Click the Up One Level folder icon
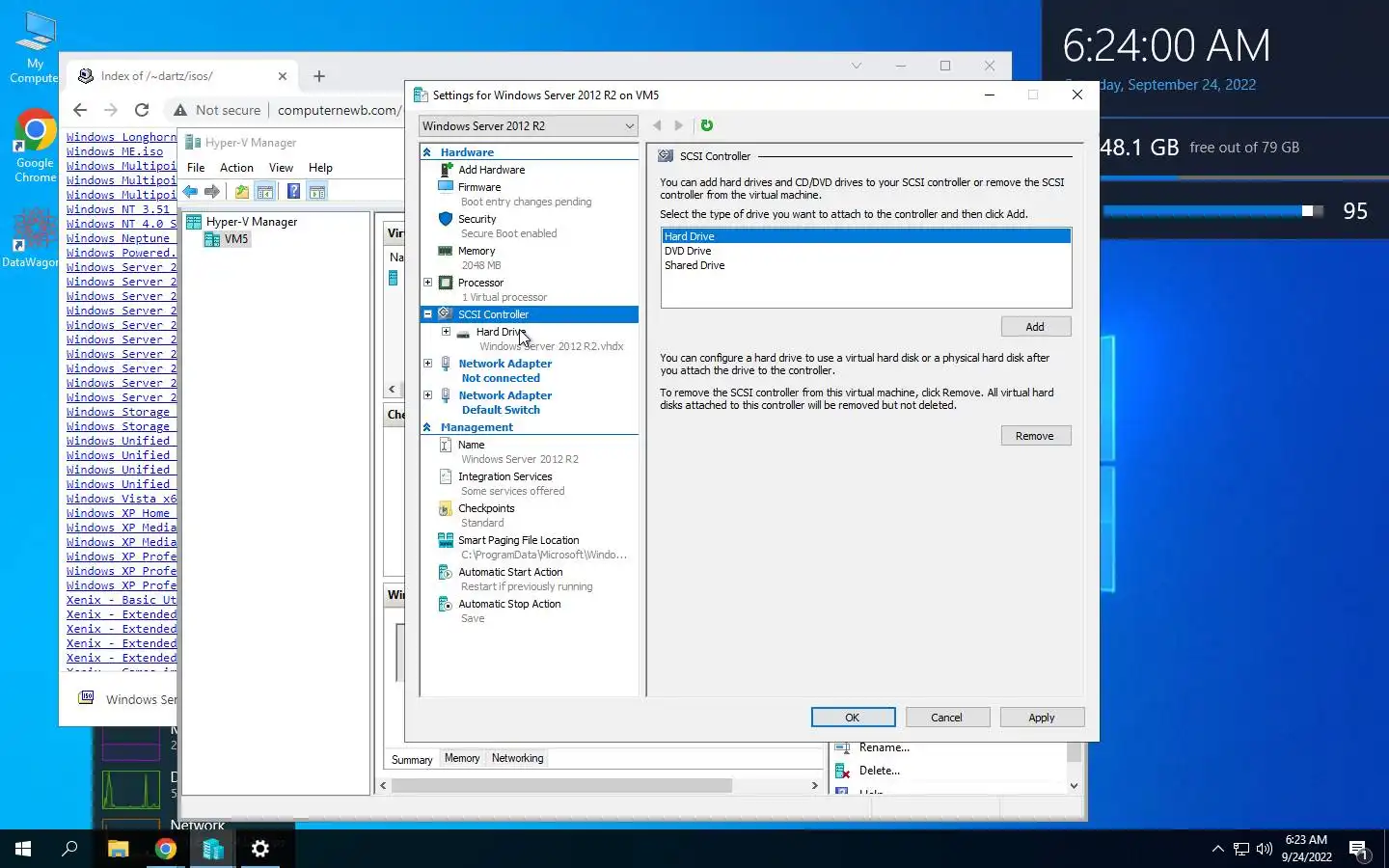The height and width of the screenshot is (868, 1389). pyautogui.click(x=242, y=192)
